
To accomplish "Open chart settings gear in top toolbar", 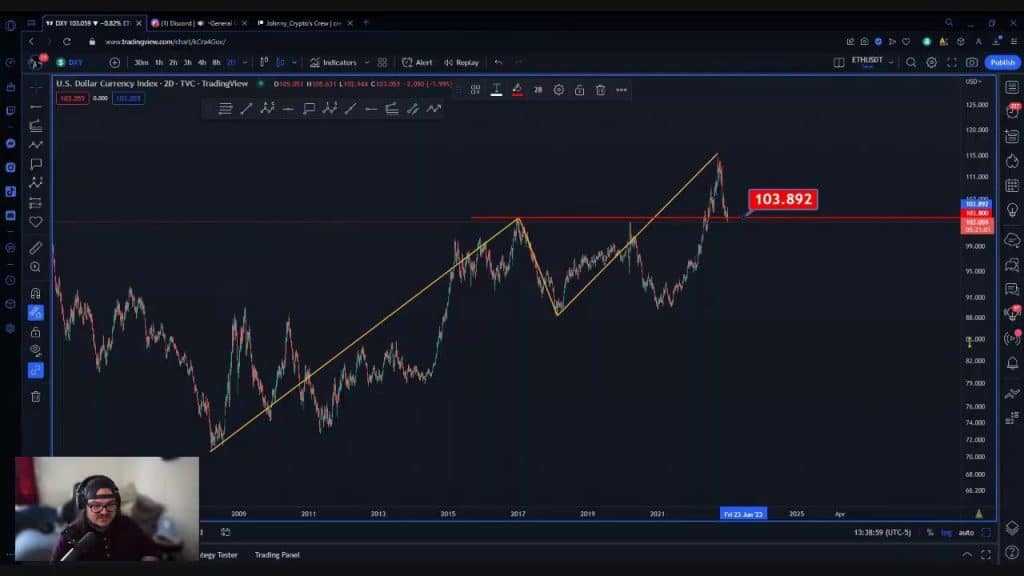I will coord(931,62).
